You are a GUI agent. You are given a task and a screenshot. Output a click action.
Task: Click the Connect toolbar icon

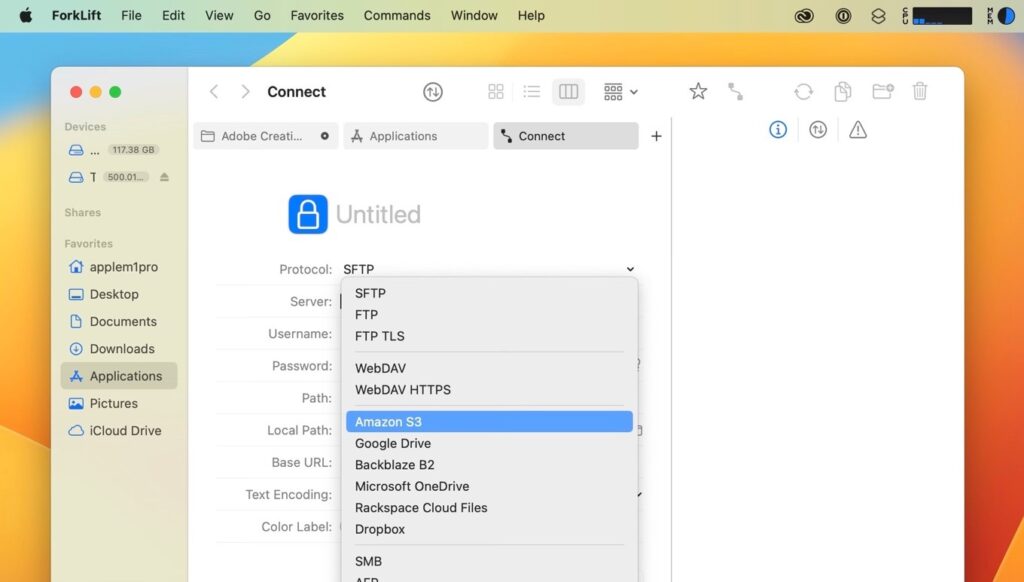(x=737, y=91)
